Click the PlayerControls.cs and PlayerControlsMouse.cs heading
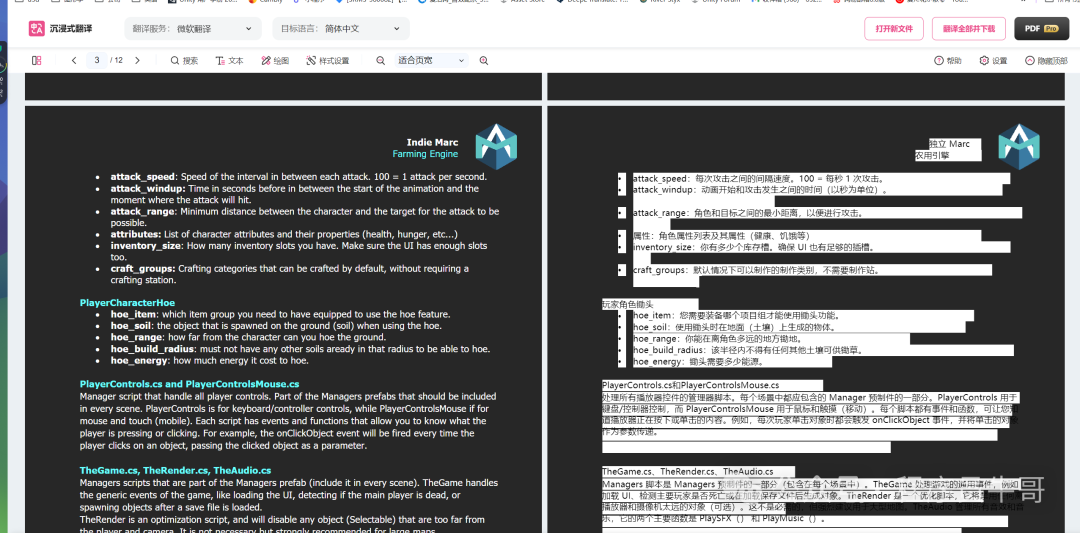Screen dimensions: 1080x533 189,384
